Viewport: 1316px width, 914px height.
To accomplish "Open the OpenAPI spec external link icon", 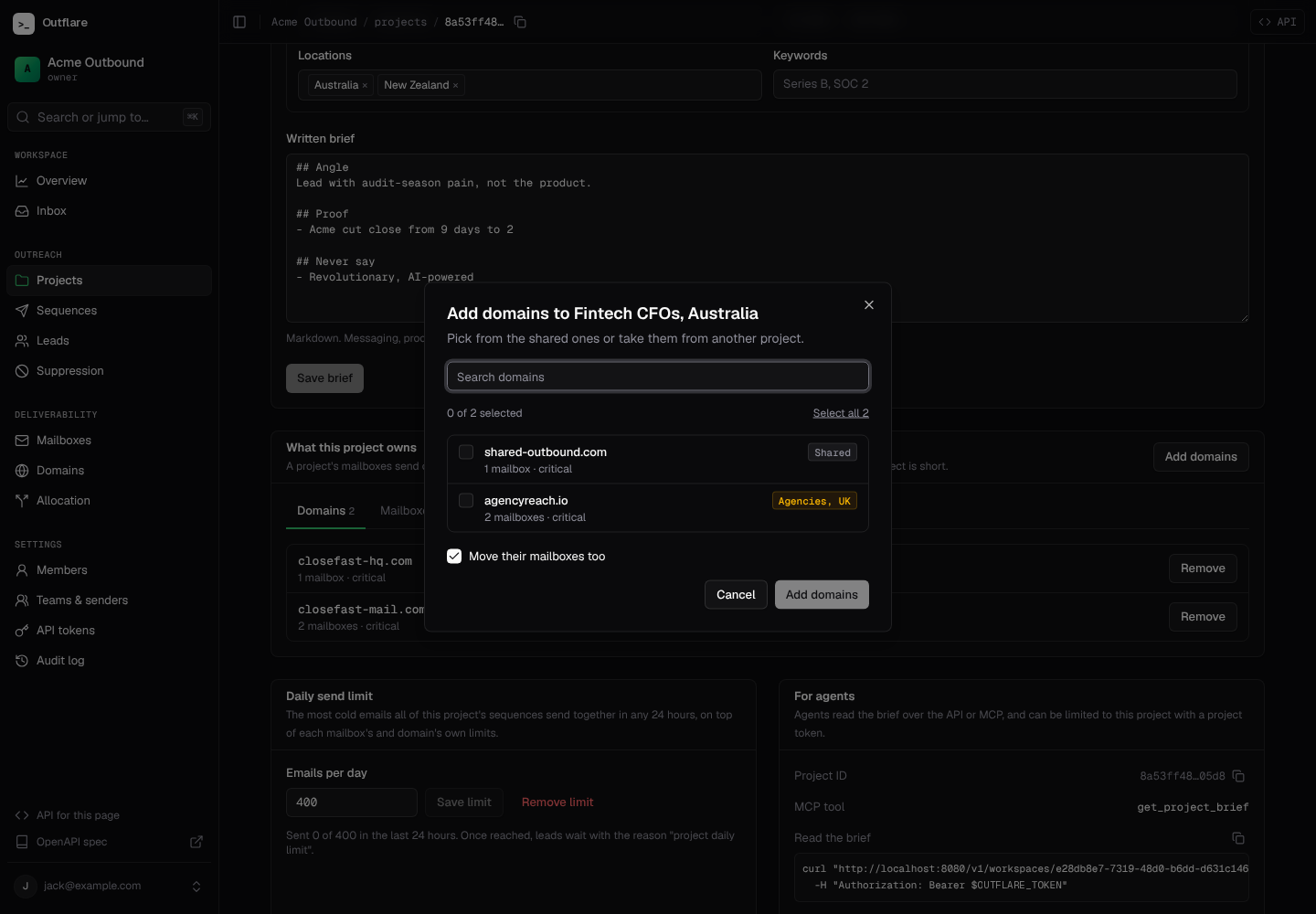I will 196,842.
